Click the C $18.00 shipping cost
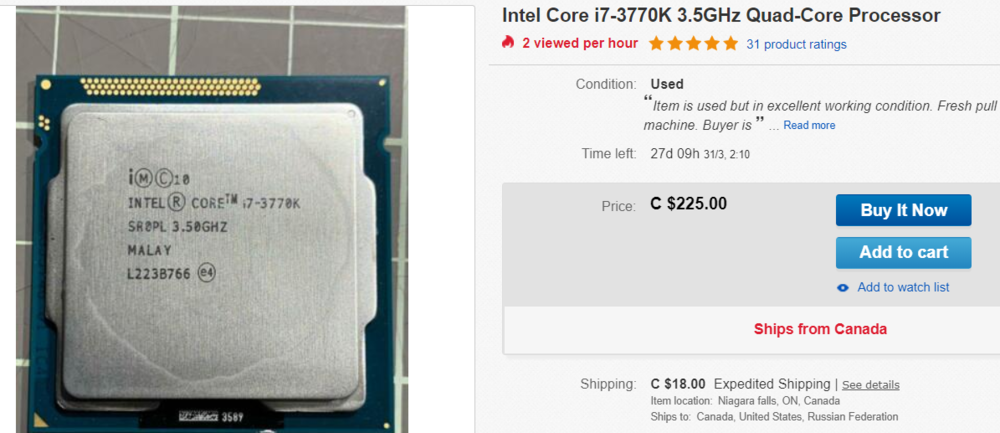 point(678,384)
